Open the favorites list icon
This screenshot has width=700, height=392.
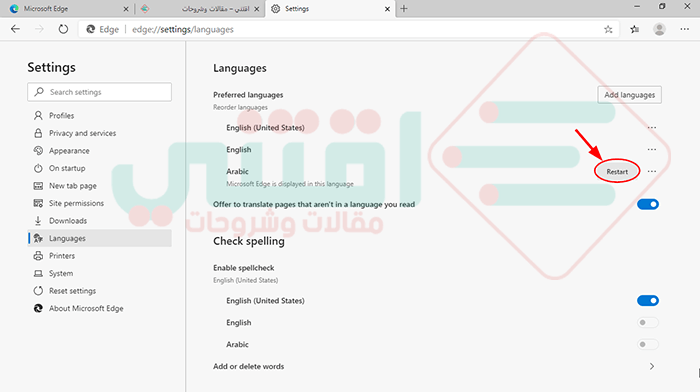point(634,29)
